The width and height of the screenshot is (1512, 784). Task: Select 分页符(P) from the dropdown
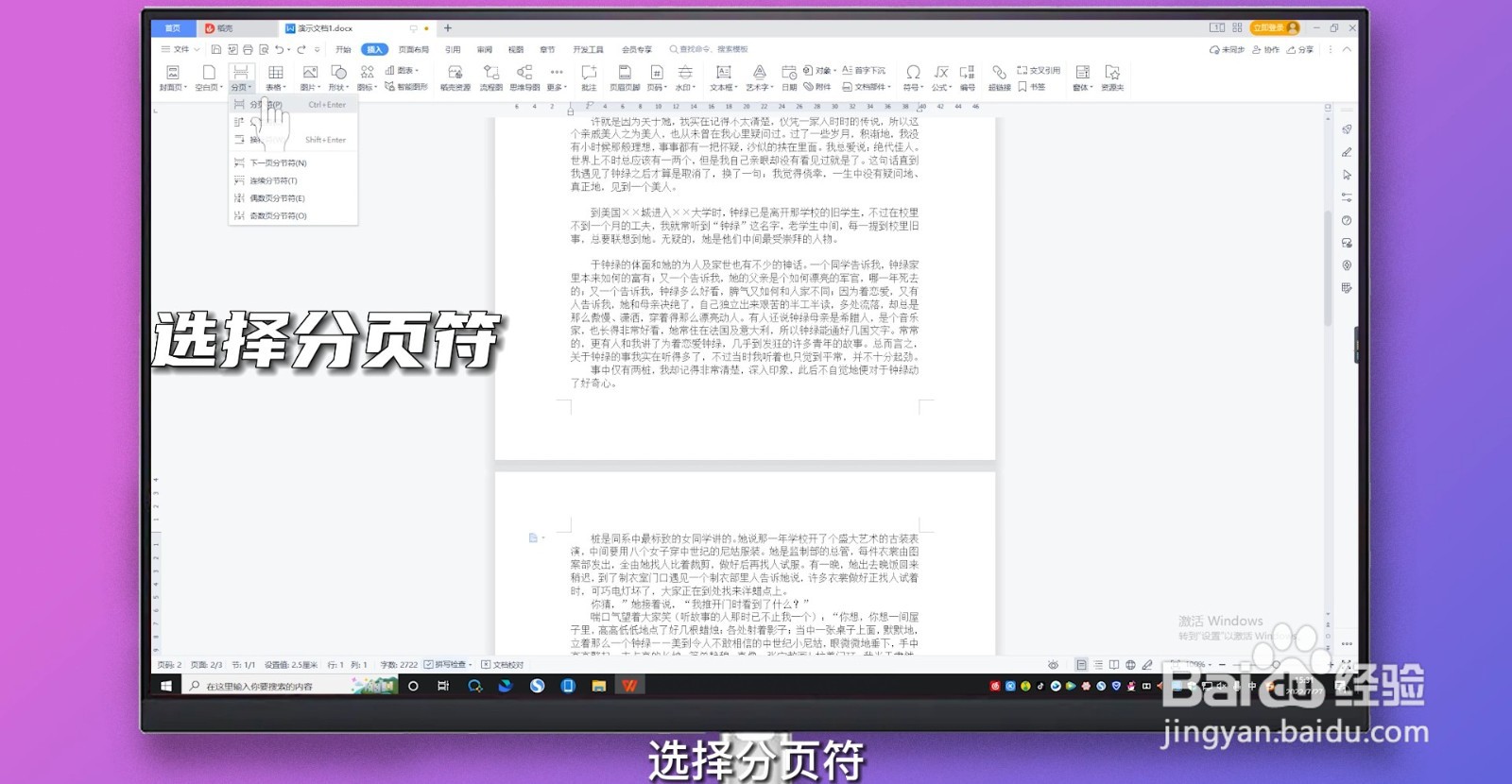[x=293, y=105]
